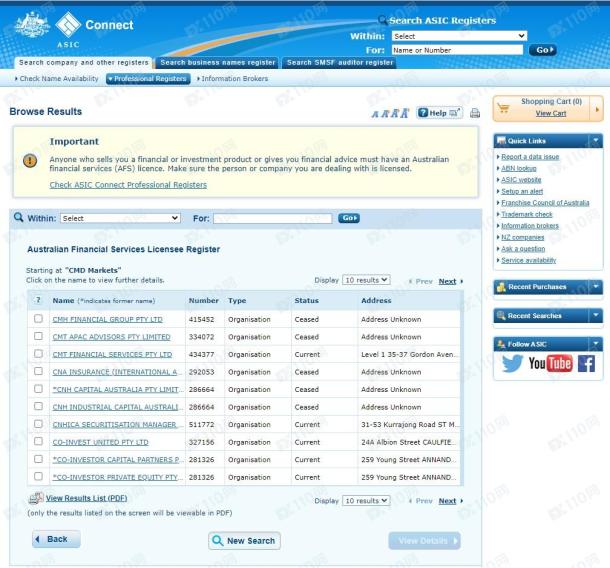Open View Cart link
Image resolution: width=610 pixels, height=568 pixels.
pos(551,113)
